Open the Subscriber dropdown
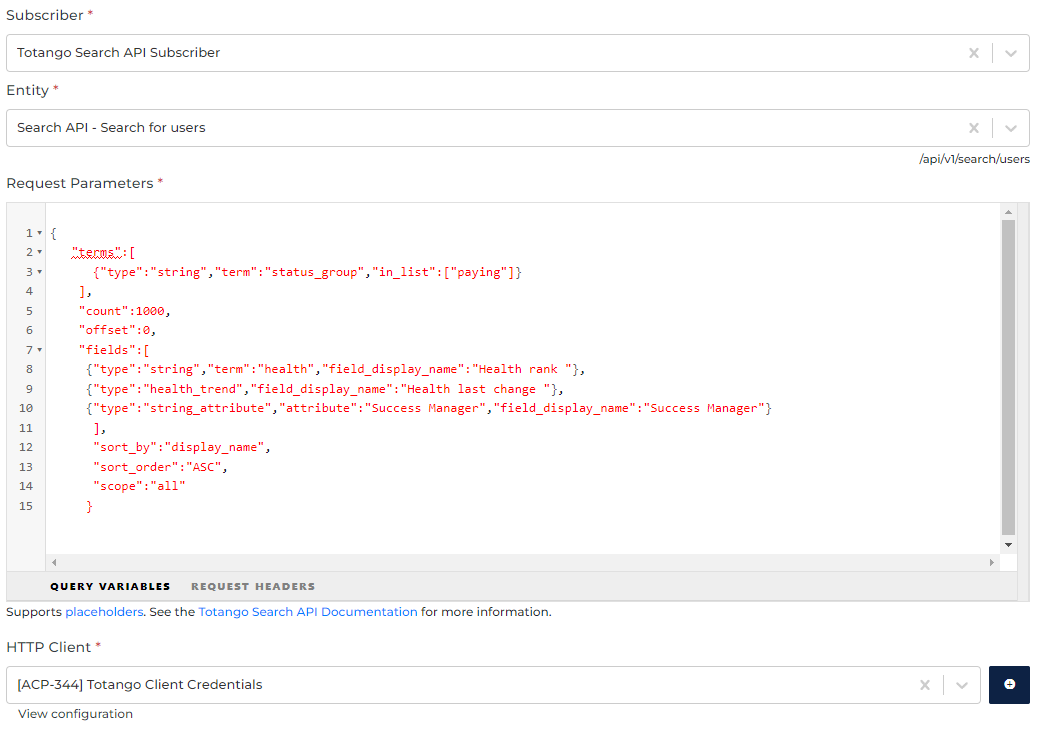 click(1010, 53)
